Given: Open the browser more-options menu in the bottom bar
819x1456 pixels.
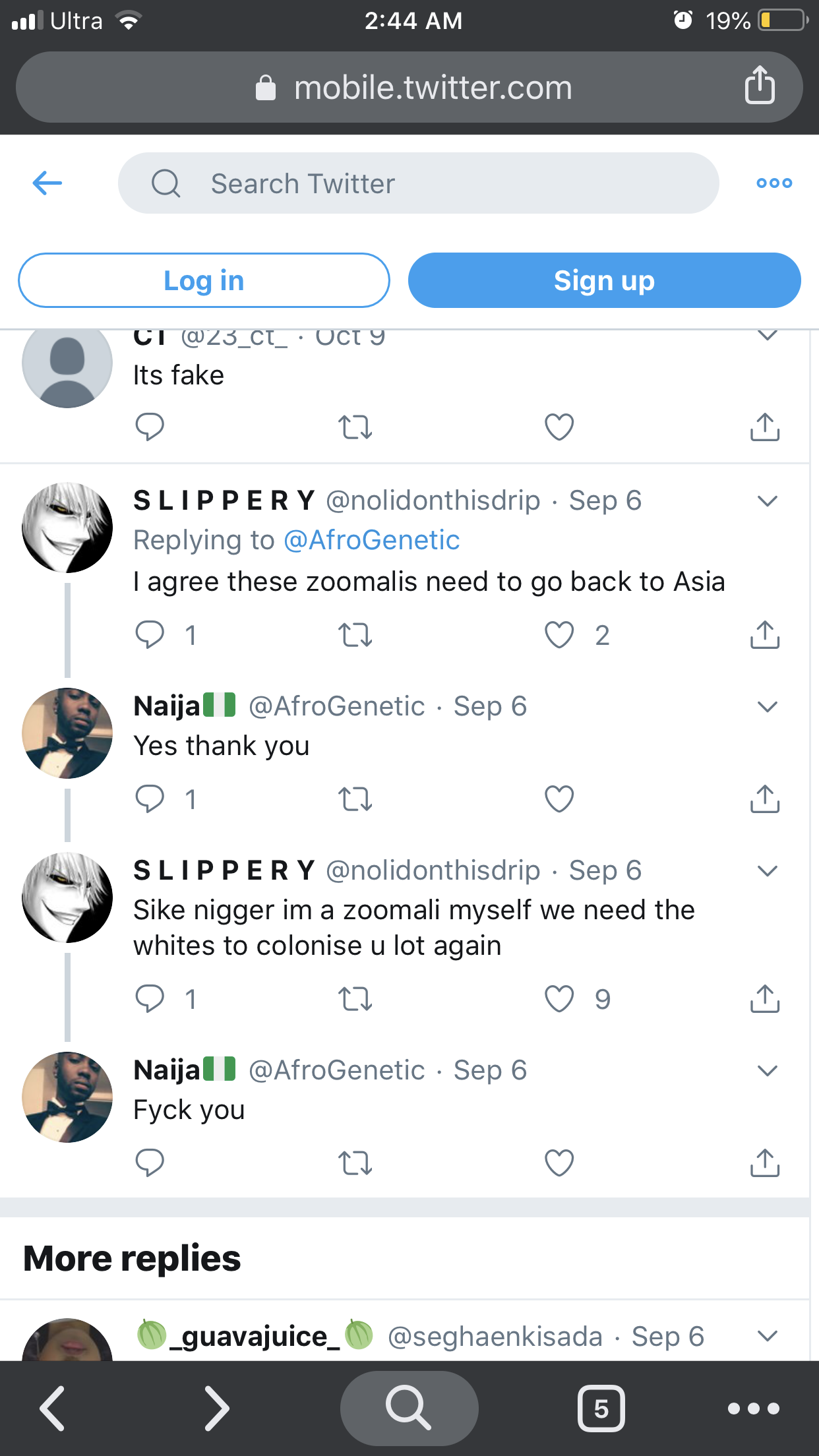Looking at the screenshot, I should tap(753, 1409).
